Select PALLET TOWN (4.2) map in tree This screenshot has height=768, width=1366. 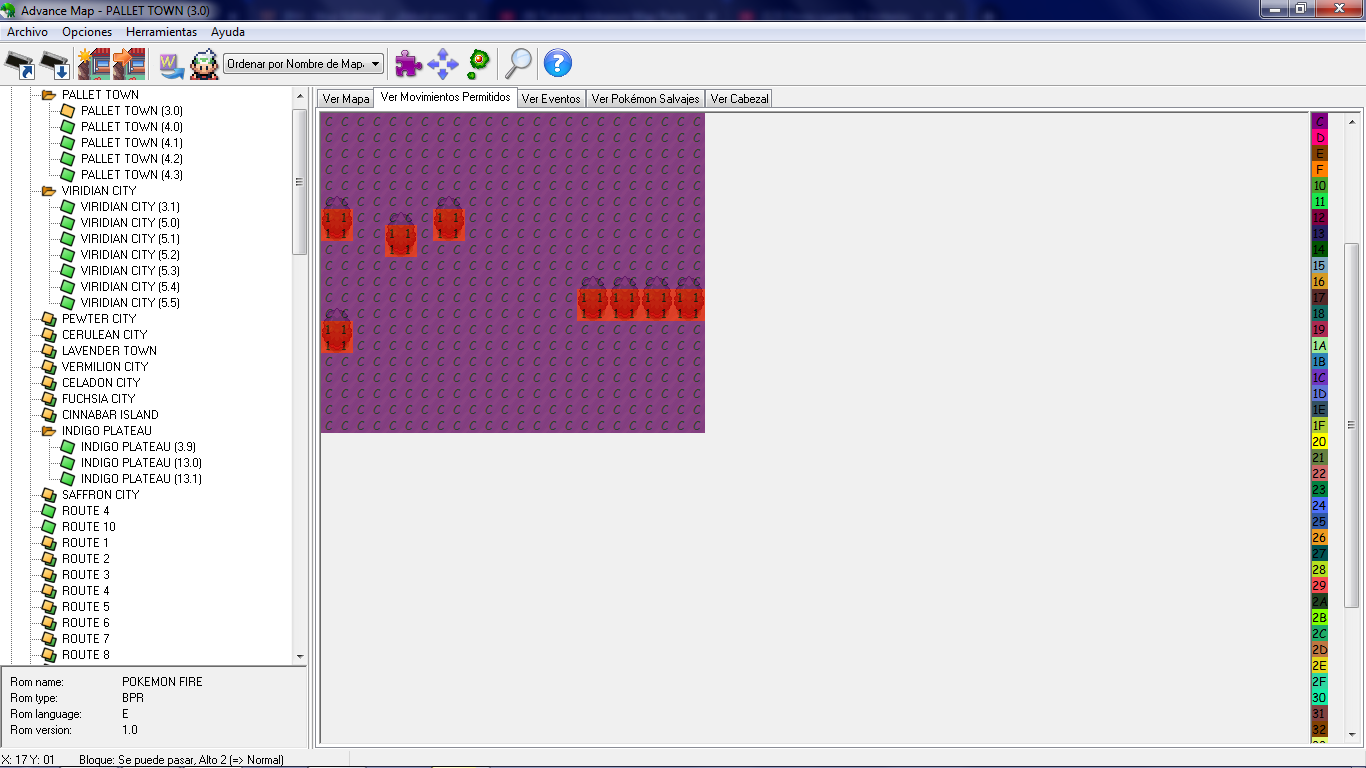131,159
